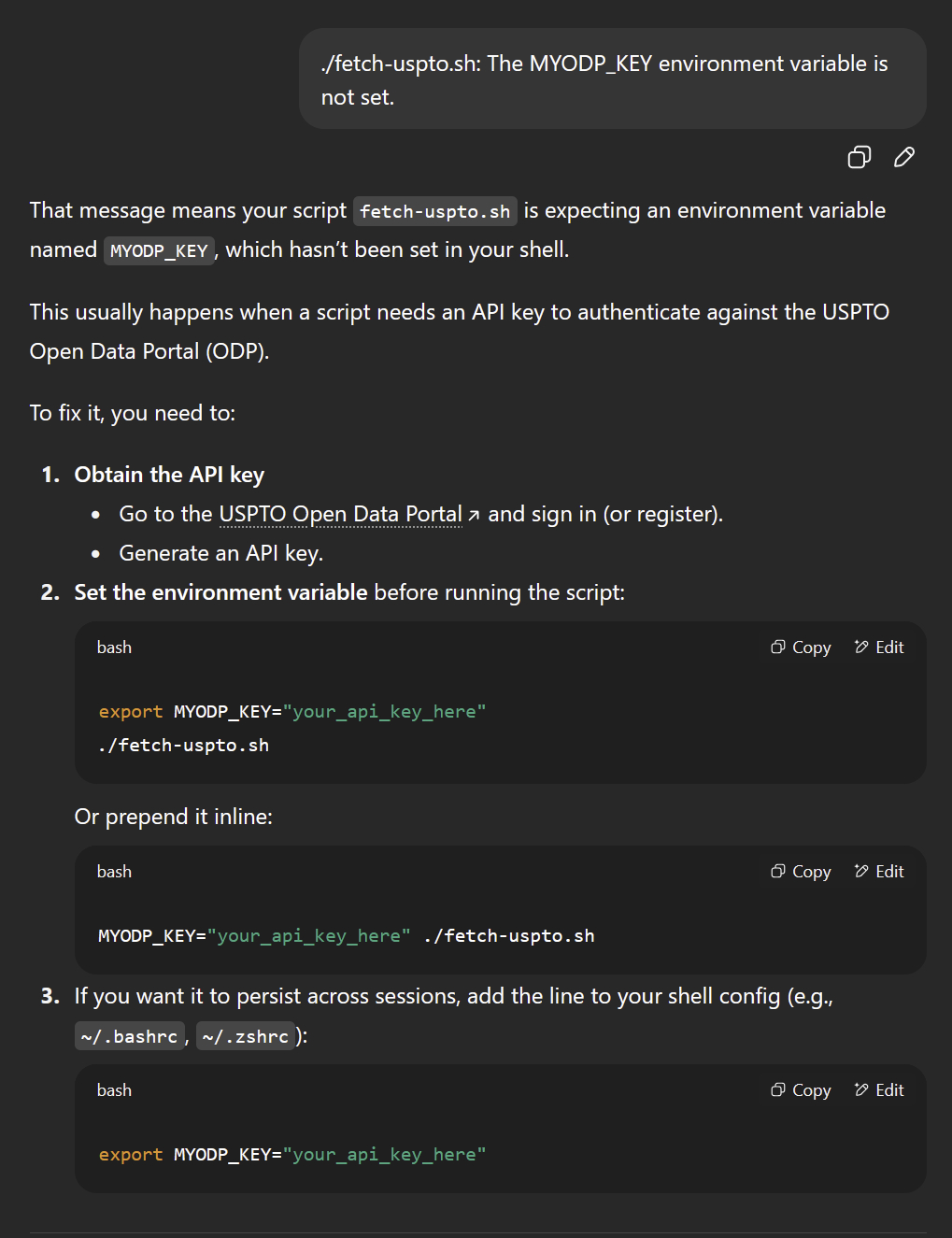The width and height of the screenshot is (952, 1238).
Task: Click the export line in the first code block
Action: [x=291, y=712]
